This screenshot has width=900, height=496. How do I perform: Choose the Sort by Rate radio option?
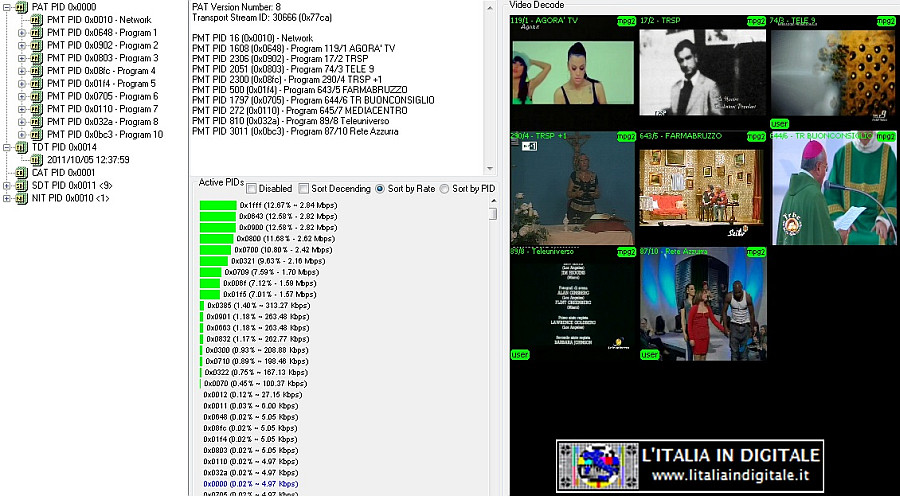(x=379, y=188)
